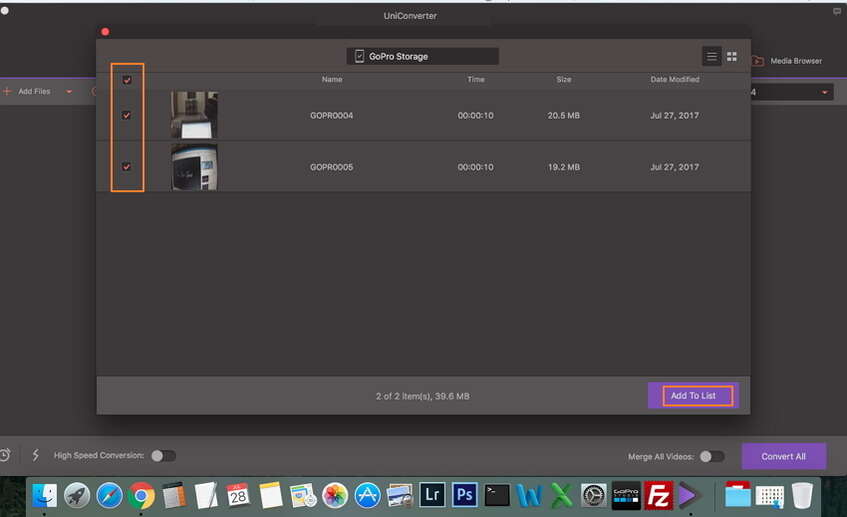The height and width of the screenshot is (517, 847).
Task: Open Calendar showing 28 in dock
Action: 238,495
